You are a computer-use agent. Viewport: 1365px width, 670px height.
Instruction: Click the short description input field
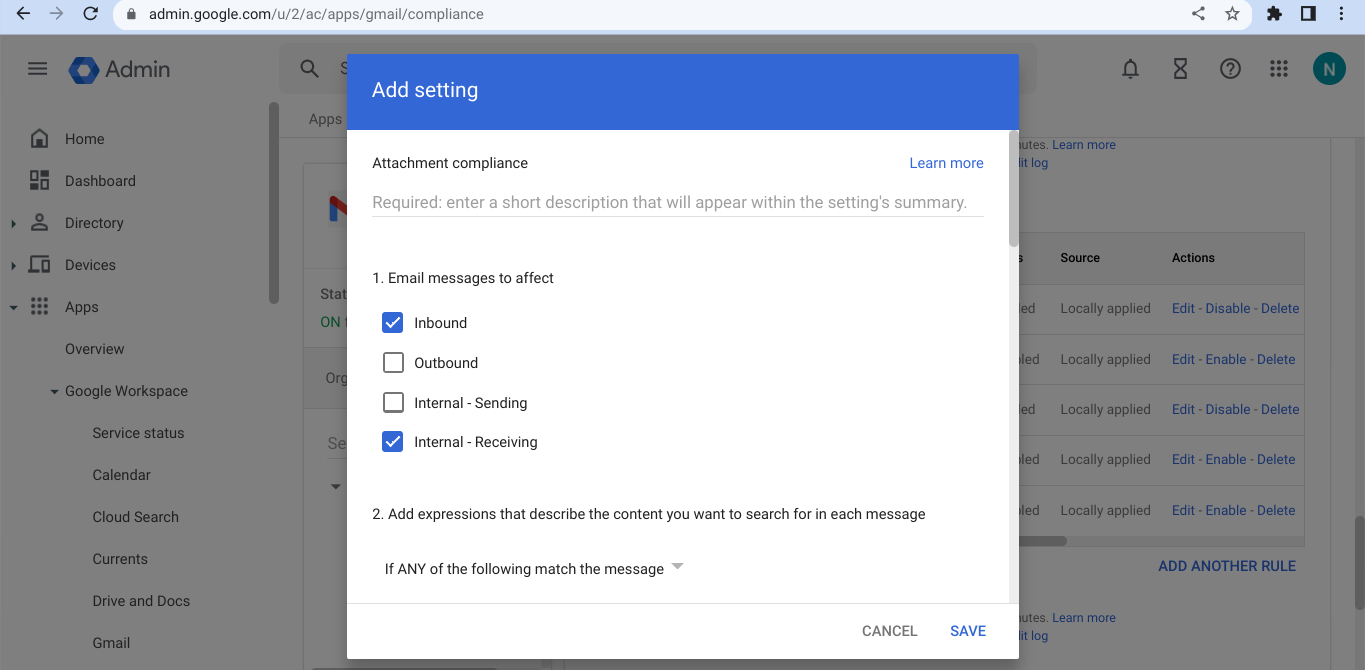click(677, 202)
